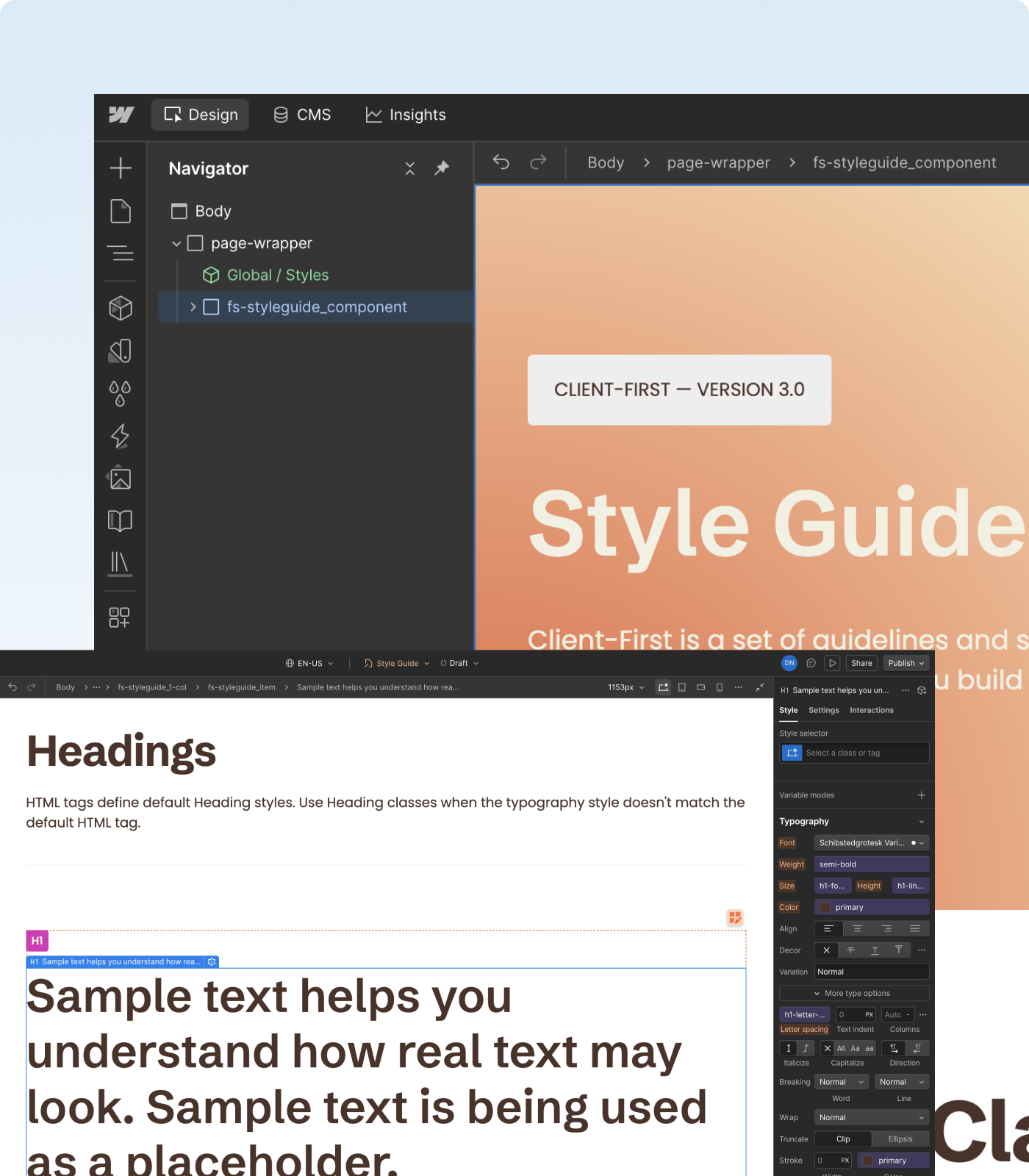Select the tablet breakpoint icon
The width and height of the screenshot is (1029, 1176).
coord(682,687)
